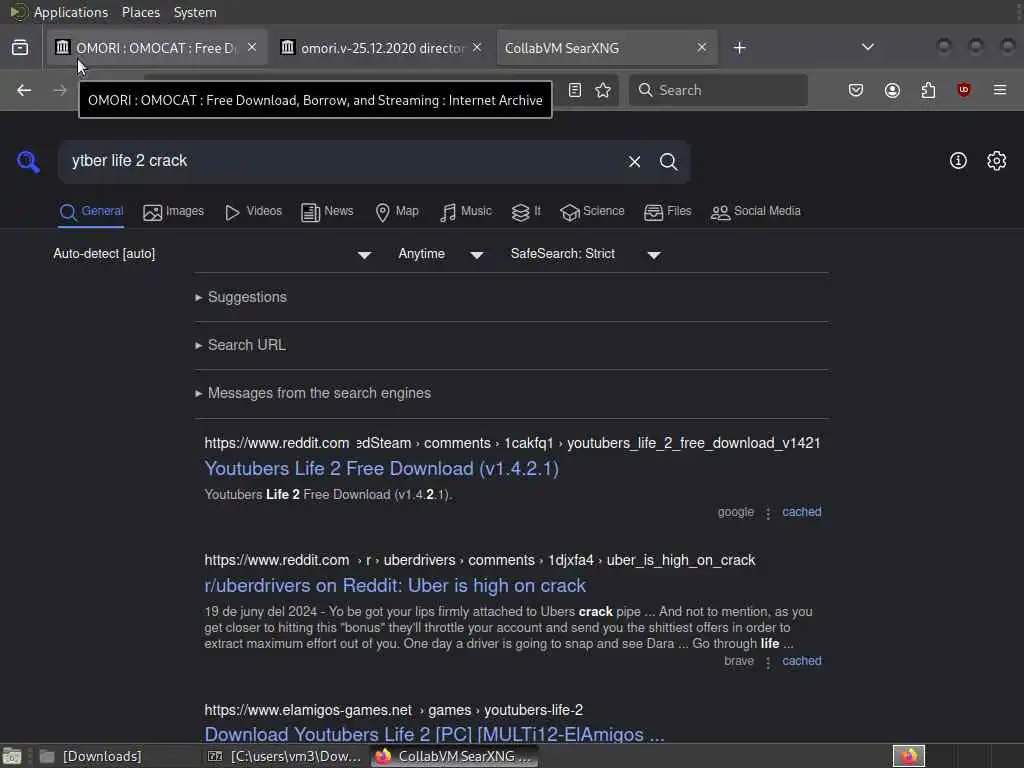The height and width of the screenshot is (768, 1024).
Task: Open cached link for google result
Action: [801, 512]
